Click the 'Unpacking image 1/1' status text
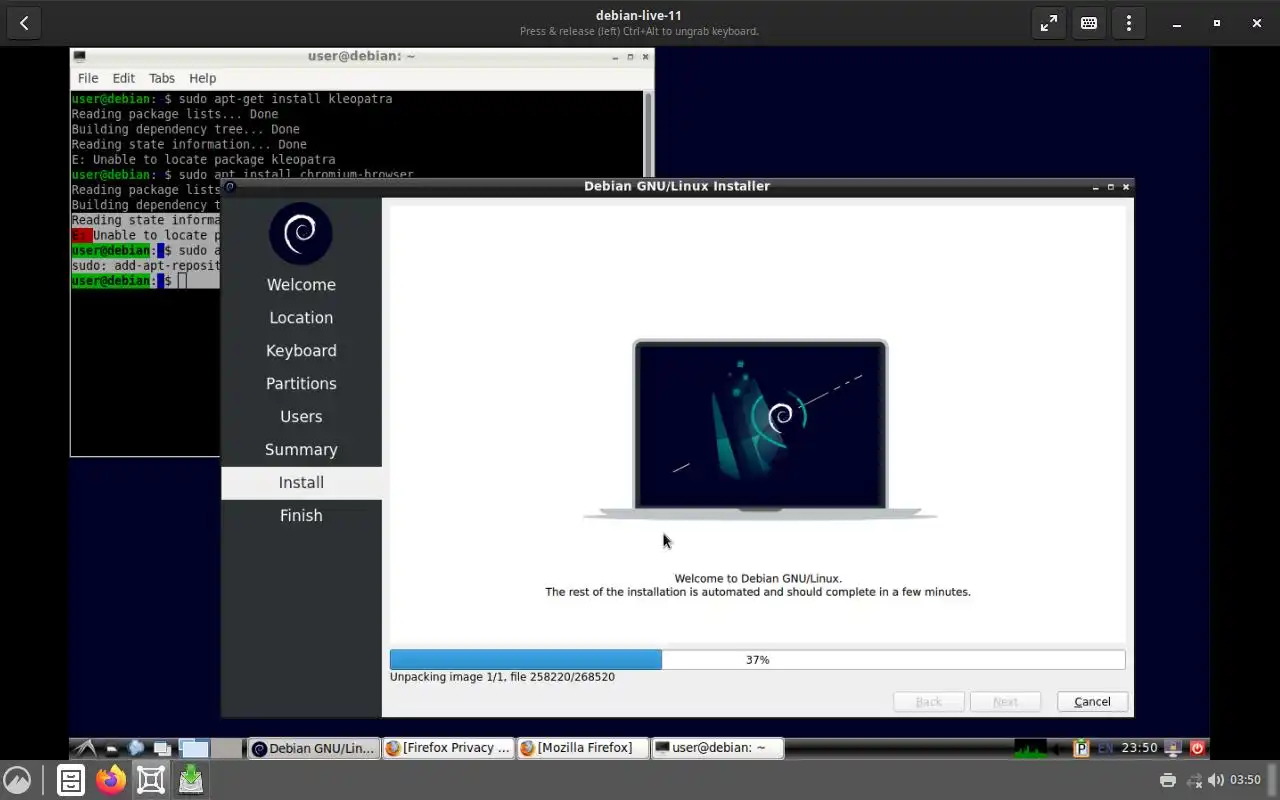This screenshot has width=1280, height=800. click(502, 677)
